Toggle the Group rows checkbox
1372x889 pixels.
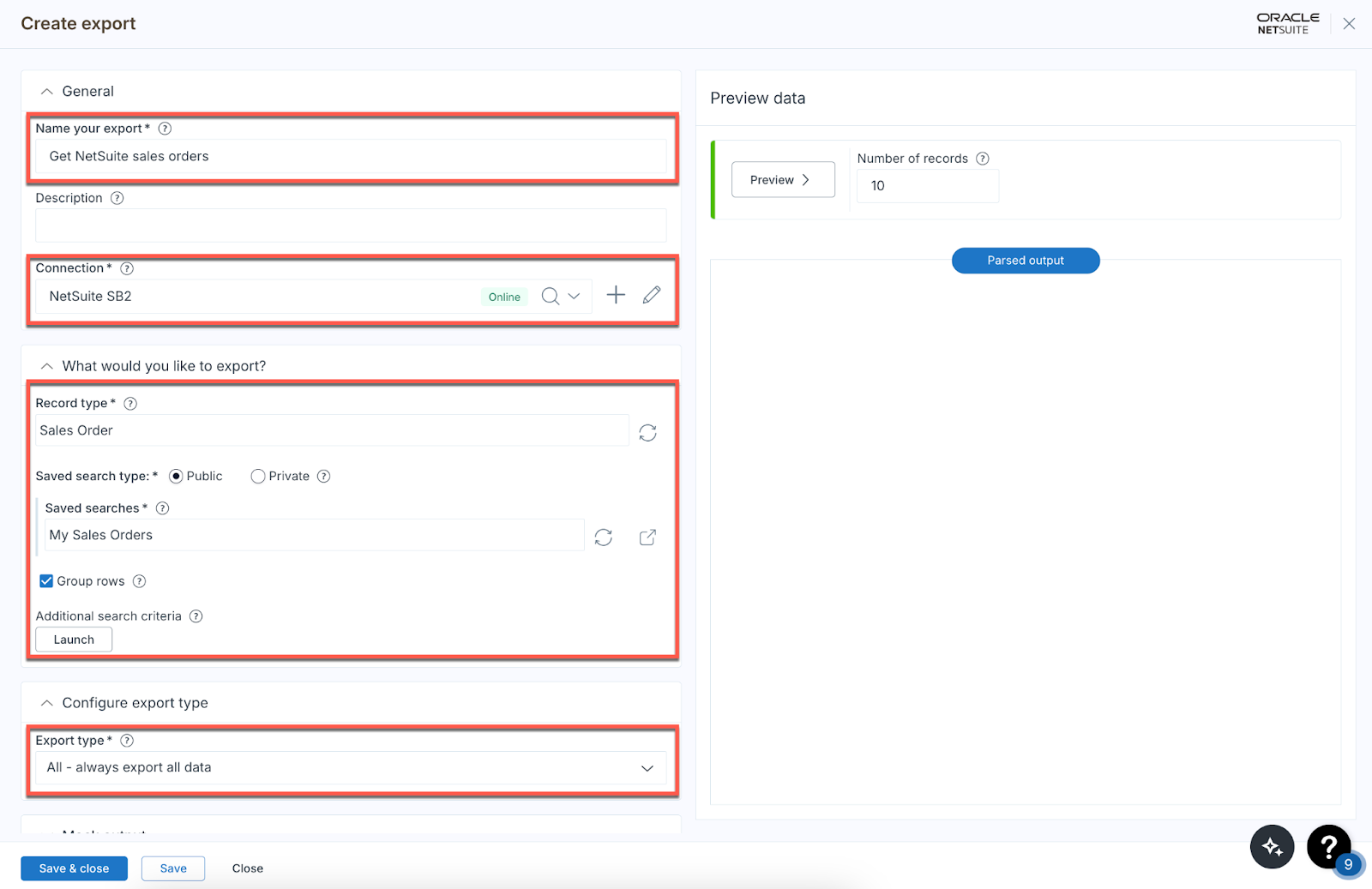pyautogui.click(x=46, y=581)
